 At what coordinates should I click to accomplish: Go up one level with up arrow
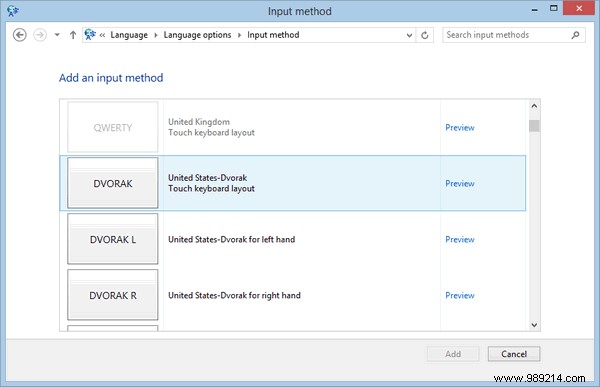(73, 35)
